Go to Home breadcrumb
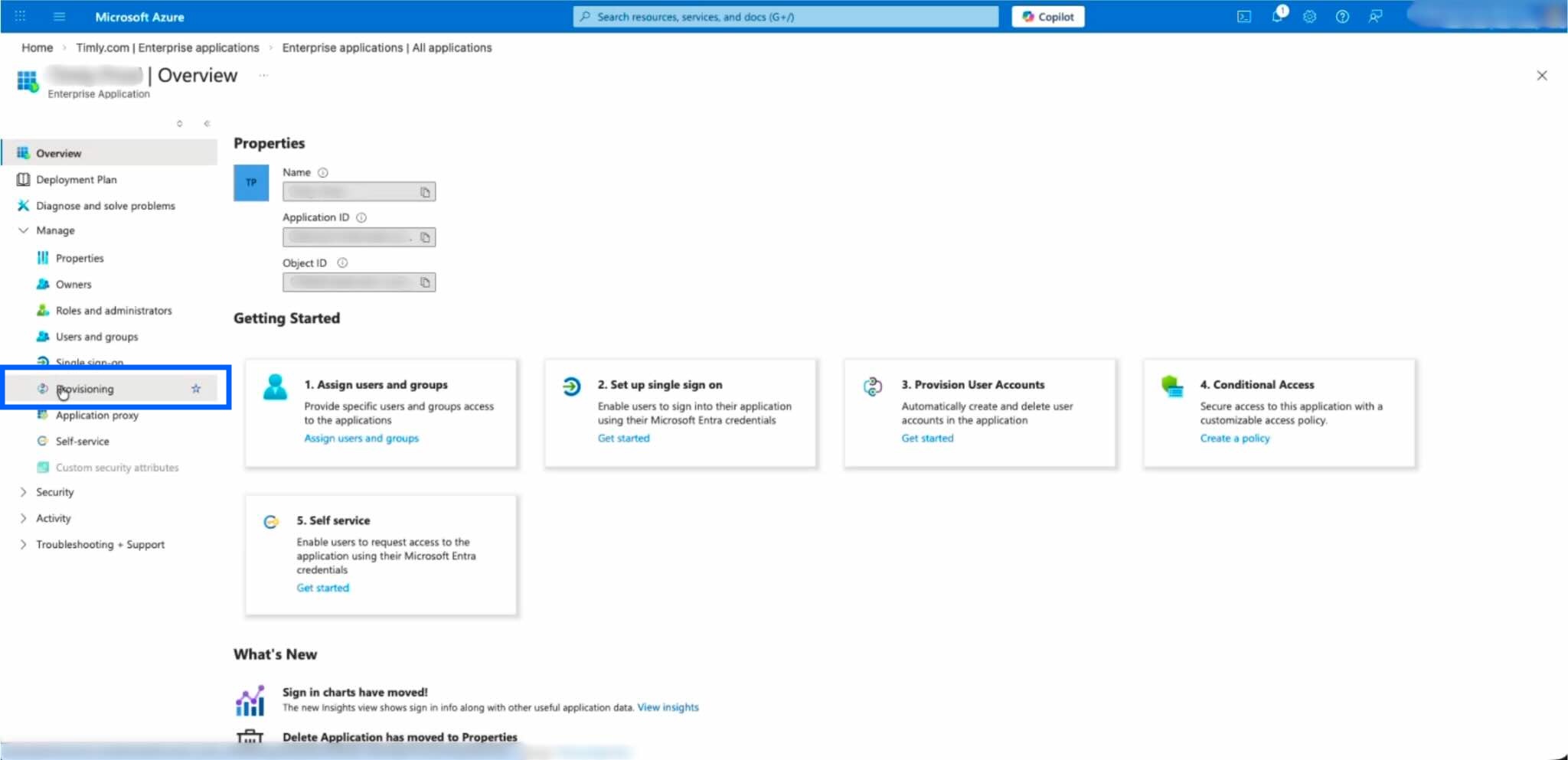 [x=37, y=47]
